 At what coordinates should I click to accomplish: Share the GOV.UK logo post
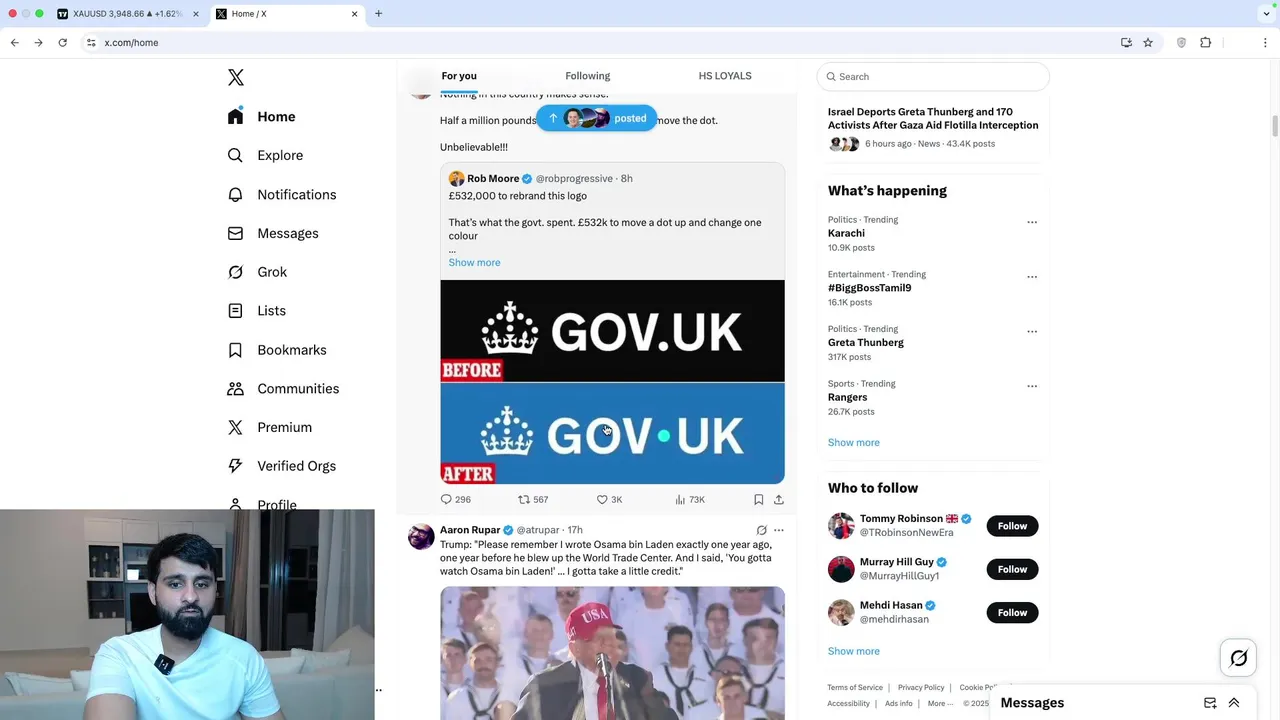(778, 499)
